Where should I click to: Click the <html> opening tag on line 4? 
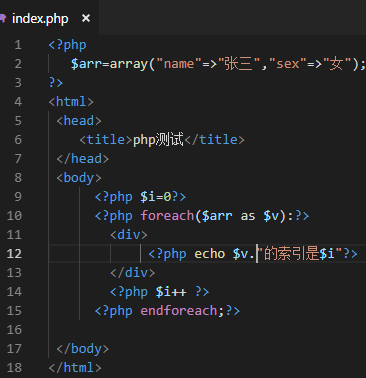71,102
